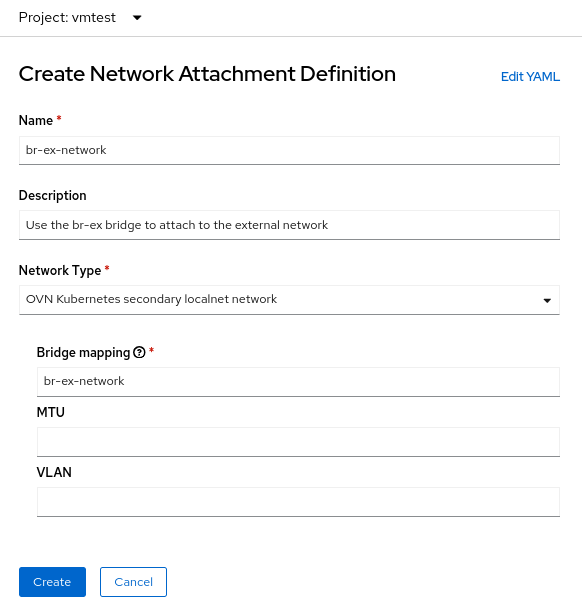This screenshot has width=582, height=608.
Task: Click the Create Network Attachment Definition heading
Action: click(x=207, y=74)
